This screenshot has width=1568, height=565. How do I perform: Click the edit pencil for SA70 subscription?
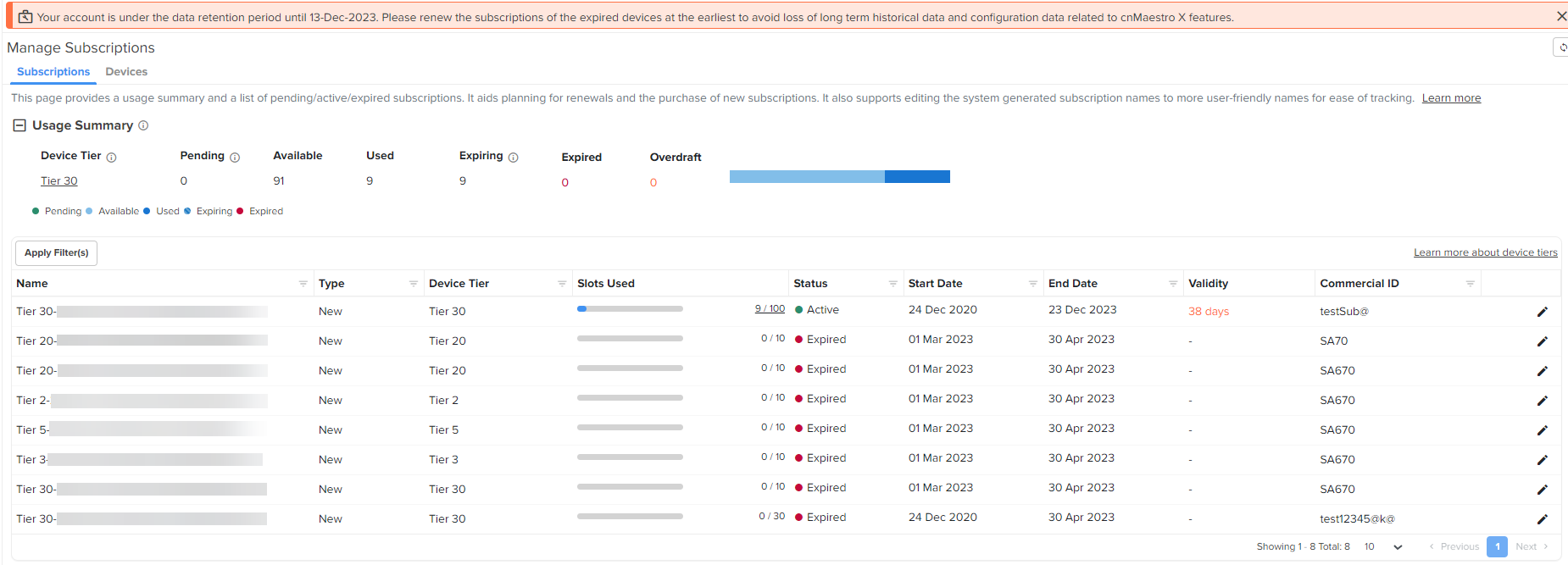[1542, 341]
